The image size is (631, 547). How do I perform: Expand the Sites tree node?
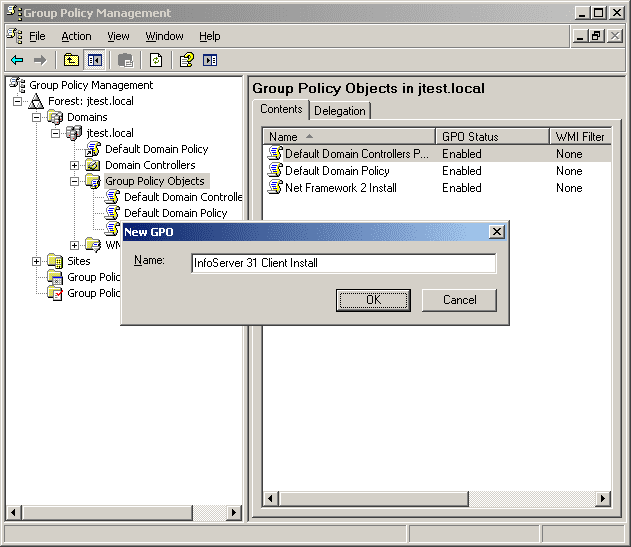tap(36, 261)
